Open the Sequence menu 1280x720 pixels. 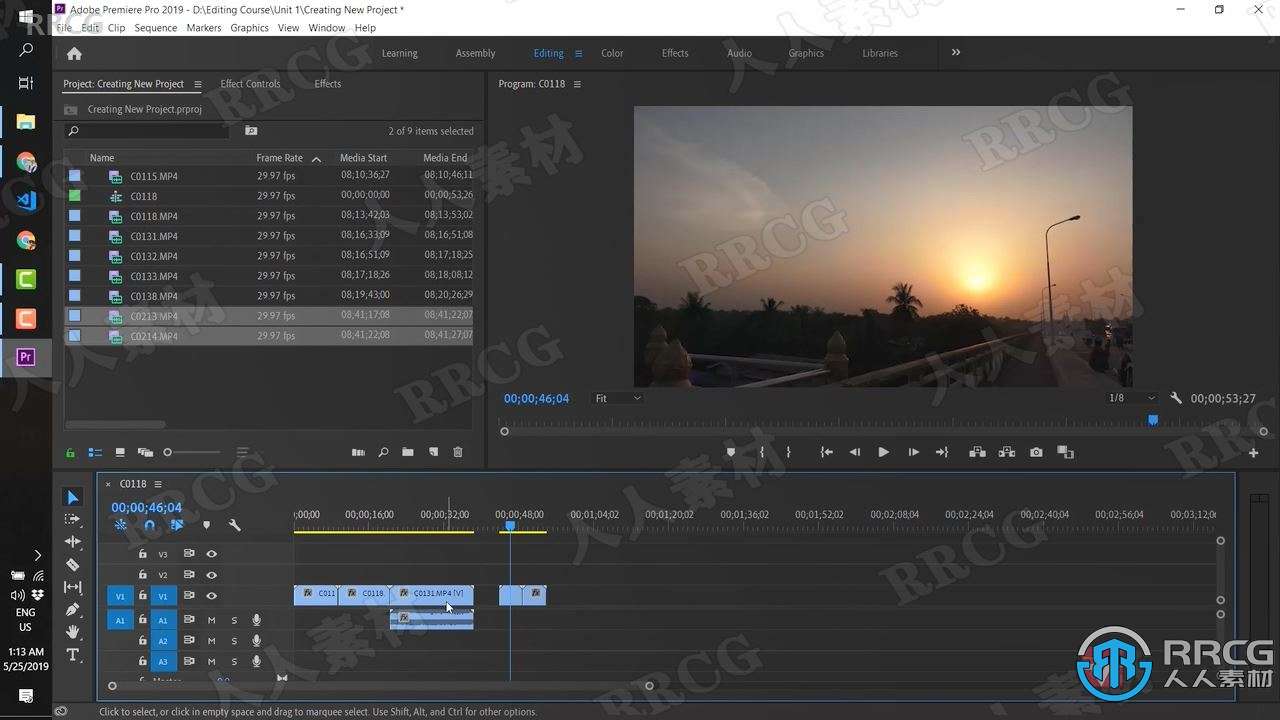click(x=156, y=28)
